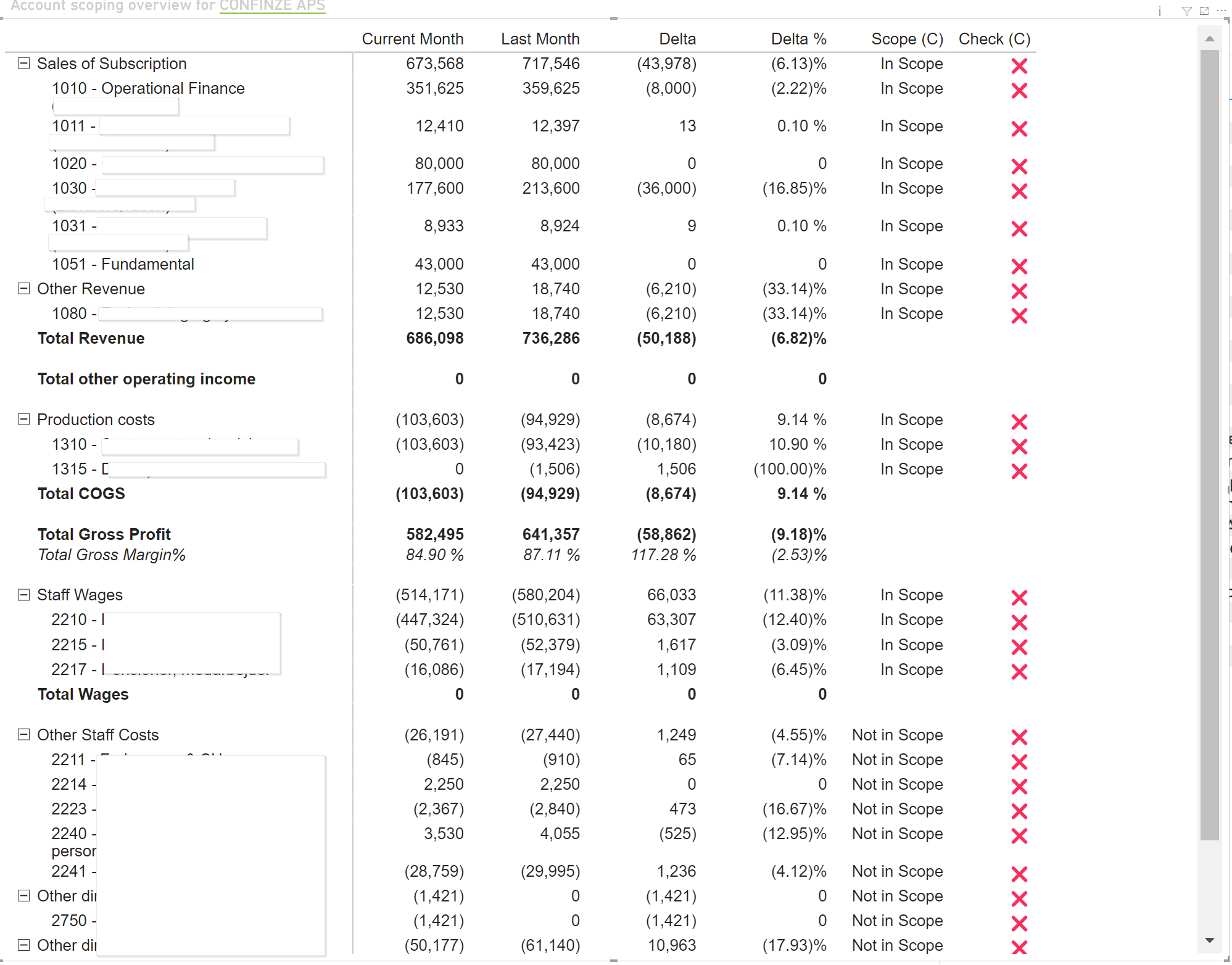The image size is (1232, 965).
Task: Open the filter icon for this visual
Action: click(x=1186, y=10)
